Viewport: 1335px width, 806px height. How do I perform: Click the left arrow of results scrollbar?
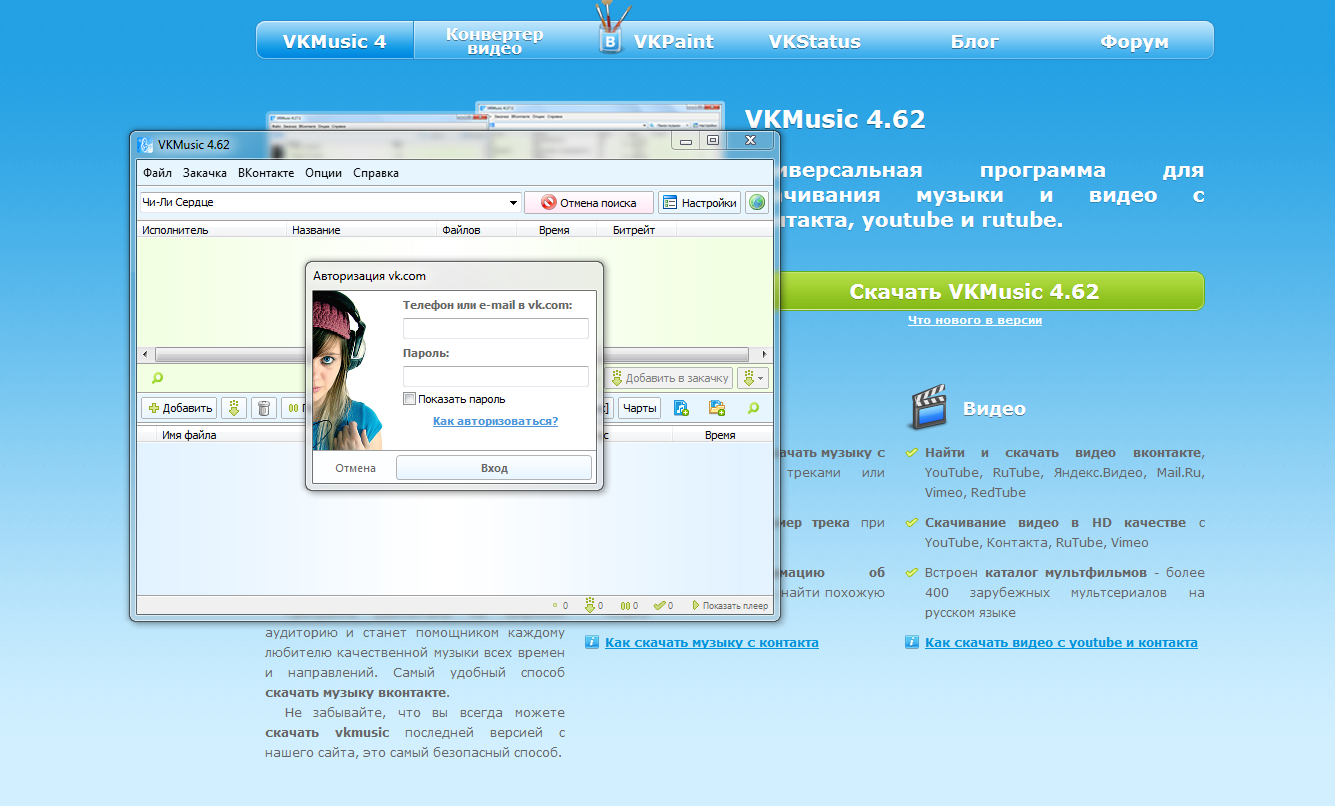point(145,354)
